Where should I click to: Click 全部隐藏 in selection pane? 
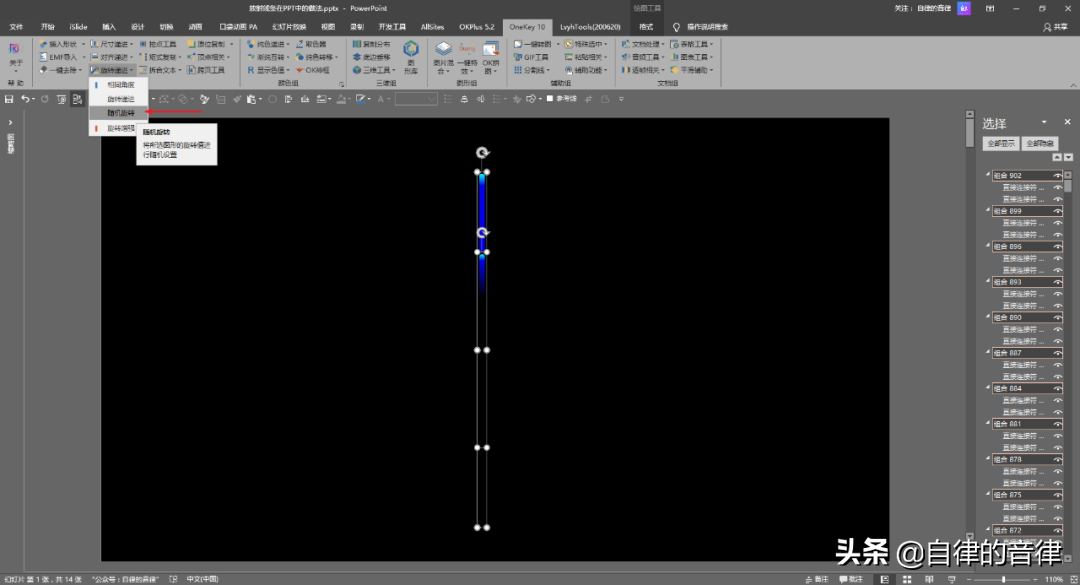(x=1039, y=143)
